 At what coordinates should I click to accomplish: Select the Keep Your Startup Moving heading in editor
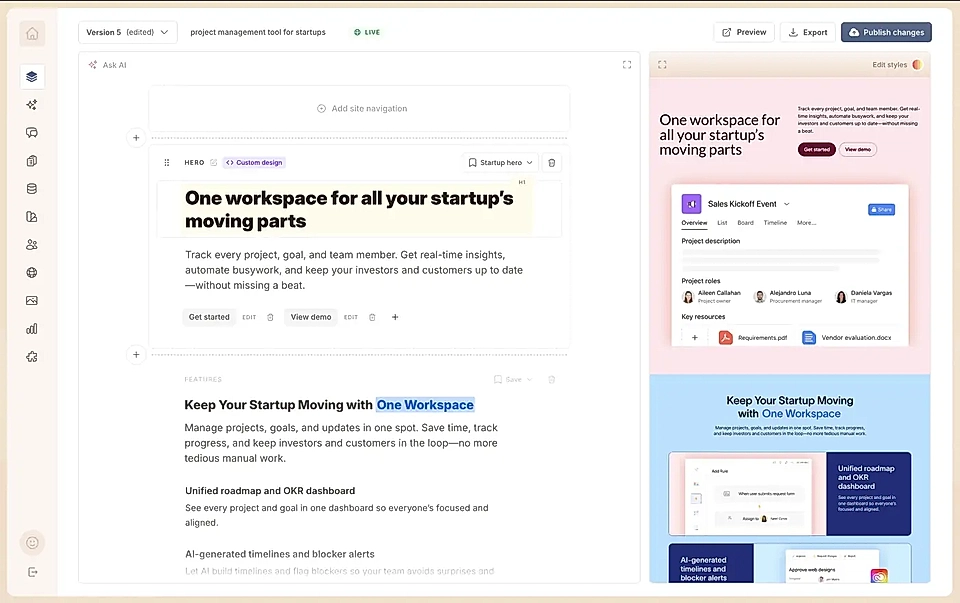pyautogui.click(x=329, y=405)
